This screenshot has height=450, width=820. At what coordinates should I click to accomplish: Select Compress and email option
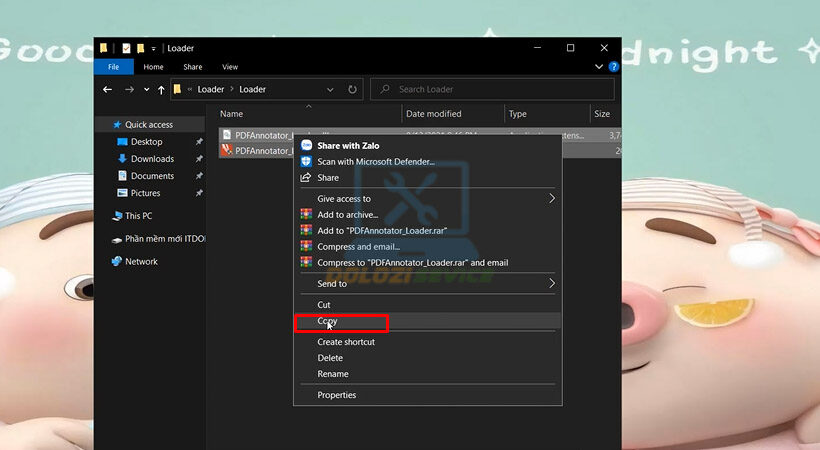[358, 246]
